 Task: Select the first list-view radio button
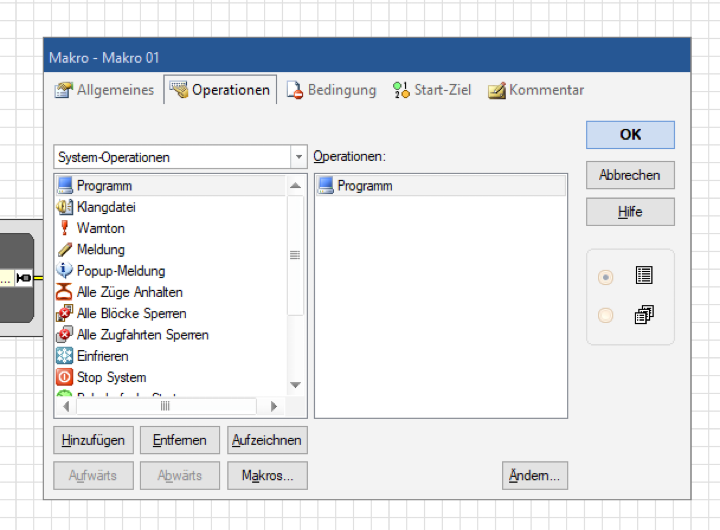pos(605,277)
